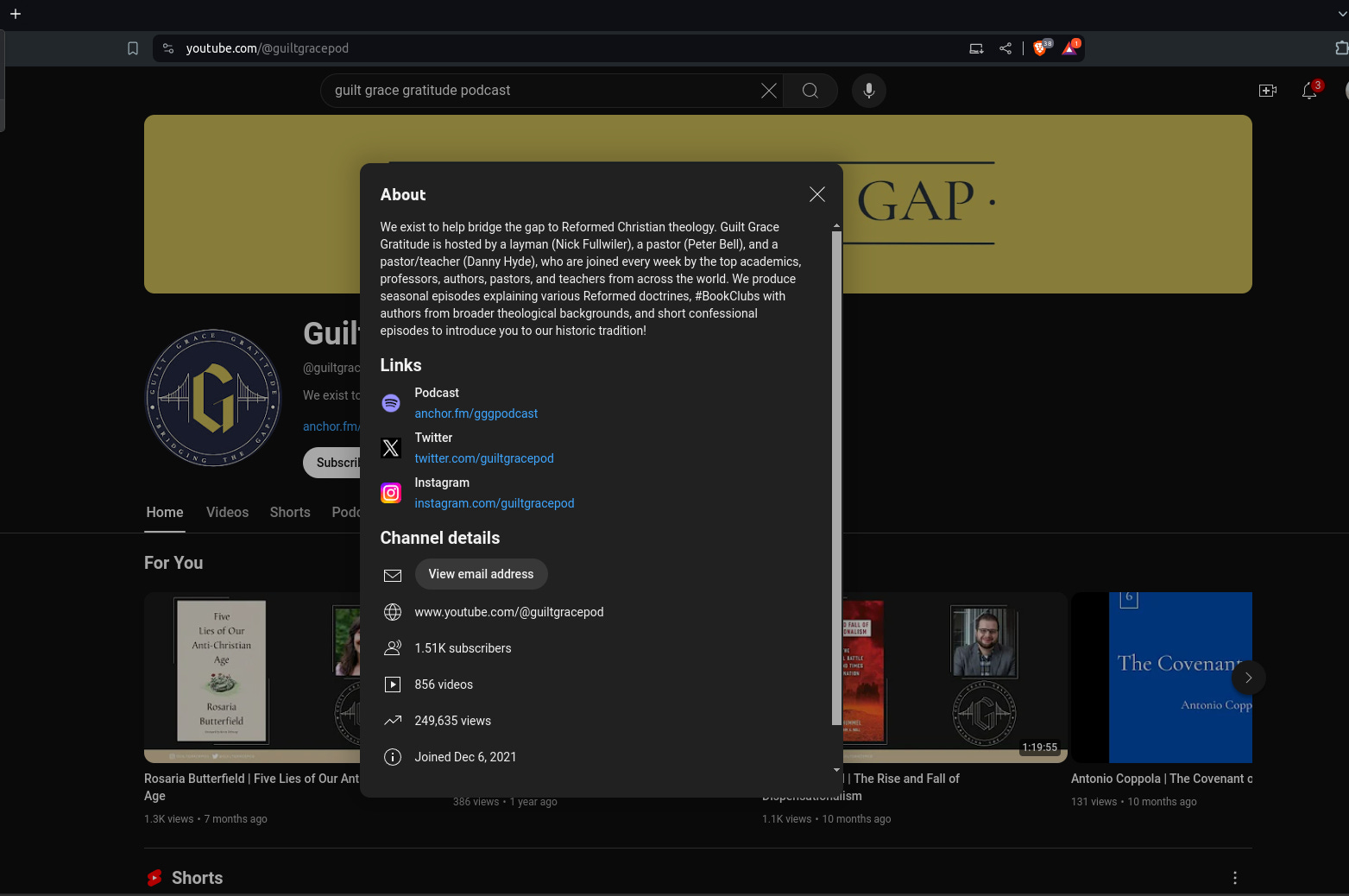Click the globe icon beside channel URL

[x=393, y=612]
